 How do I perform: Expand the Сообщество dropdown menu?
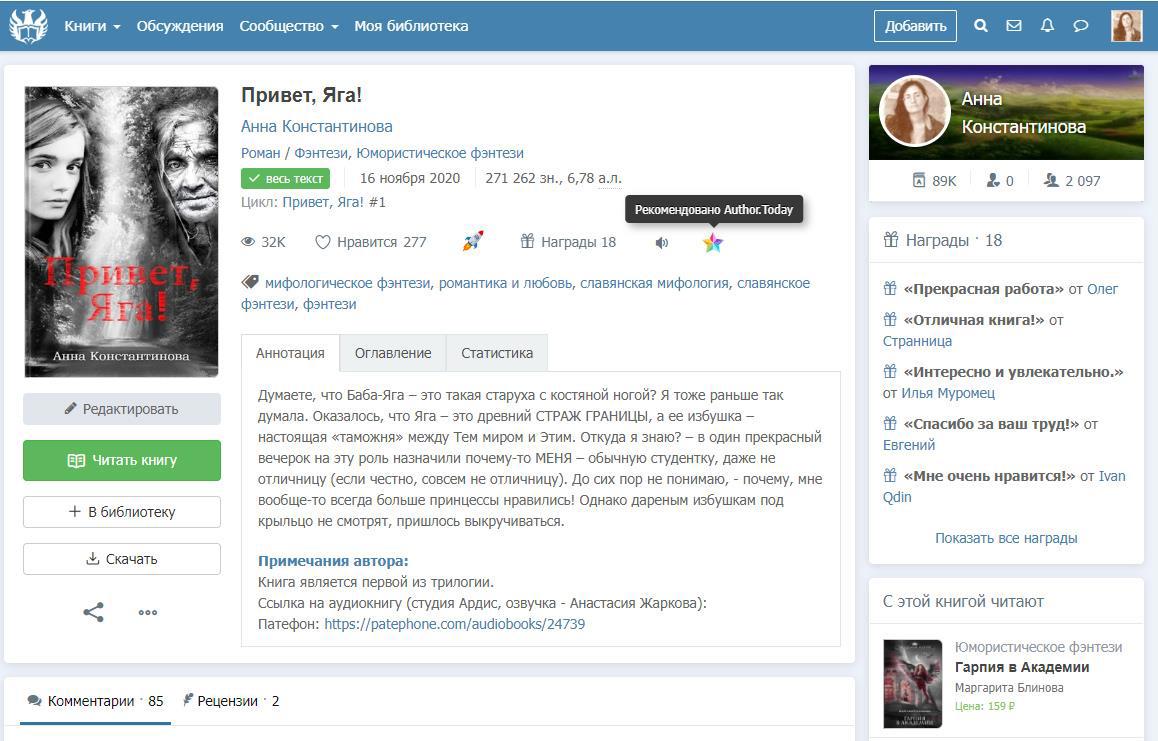(288, 26)
